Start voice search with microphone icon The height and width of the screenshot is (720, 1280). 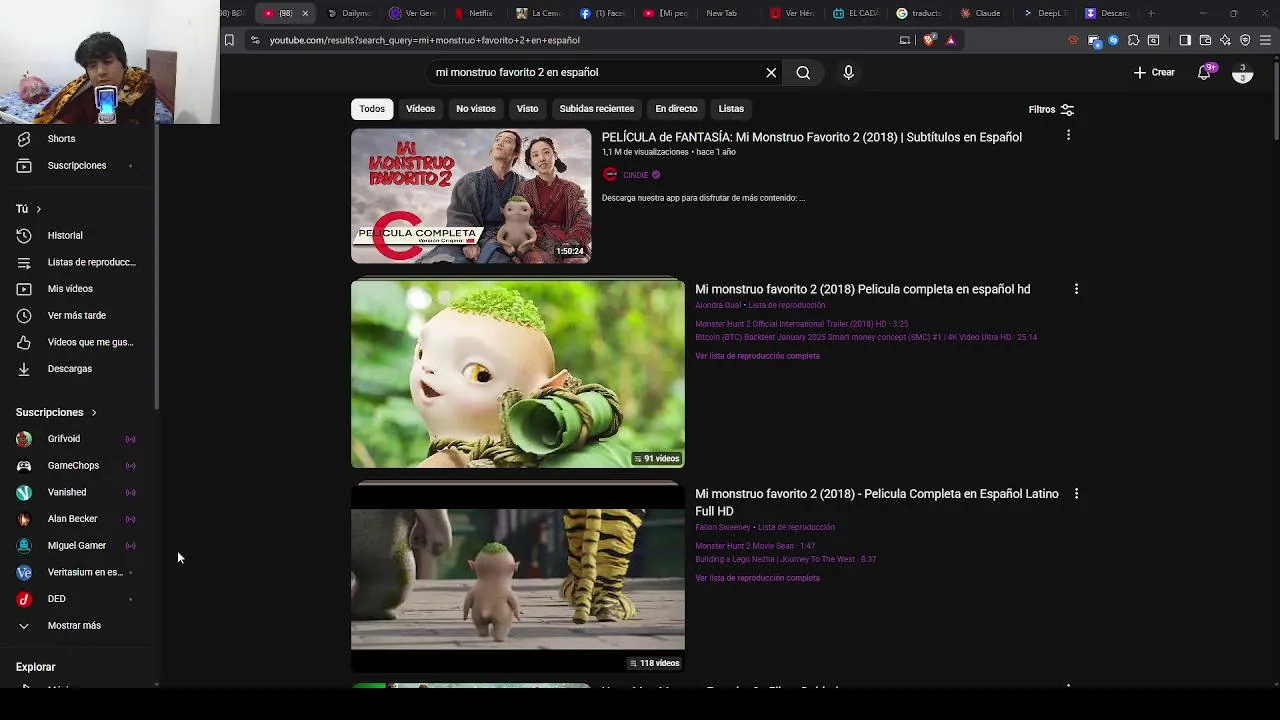point(848,72)
